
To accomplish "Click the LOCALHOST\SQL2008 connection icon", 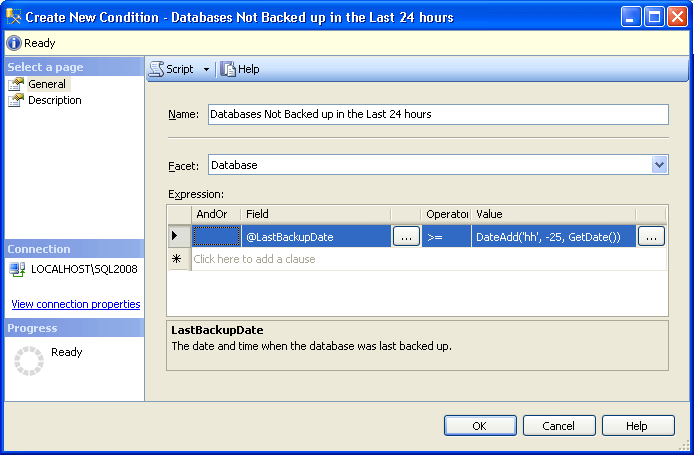I will tap(17, 269).
